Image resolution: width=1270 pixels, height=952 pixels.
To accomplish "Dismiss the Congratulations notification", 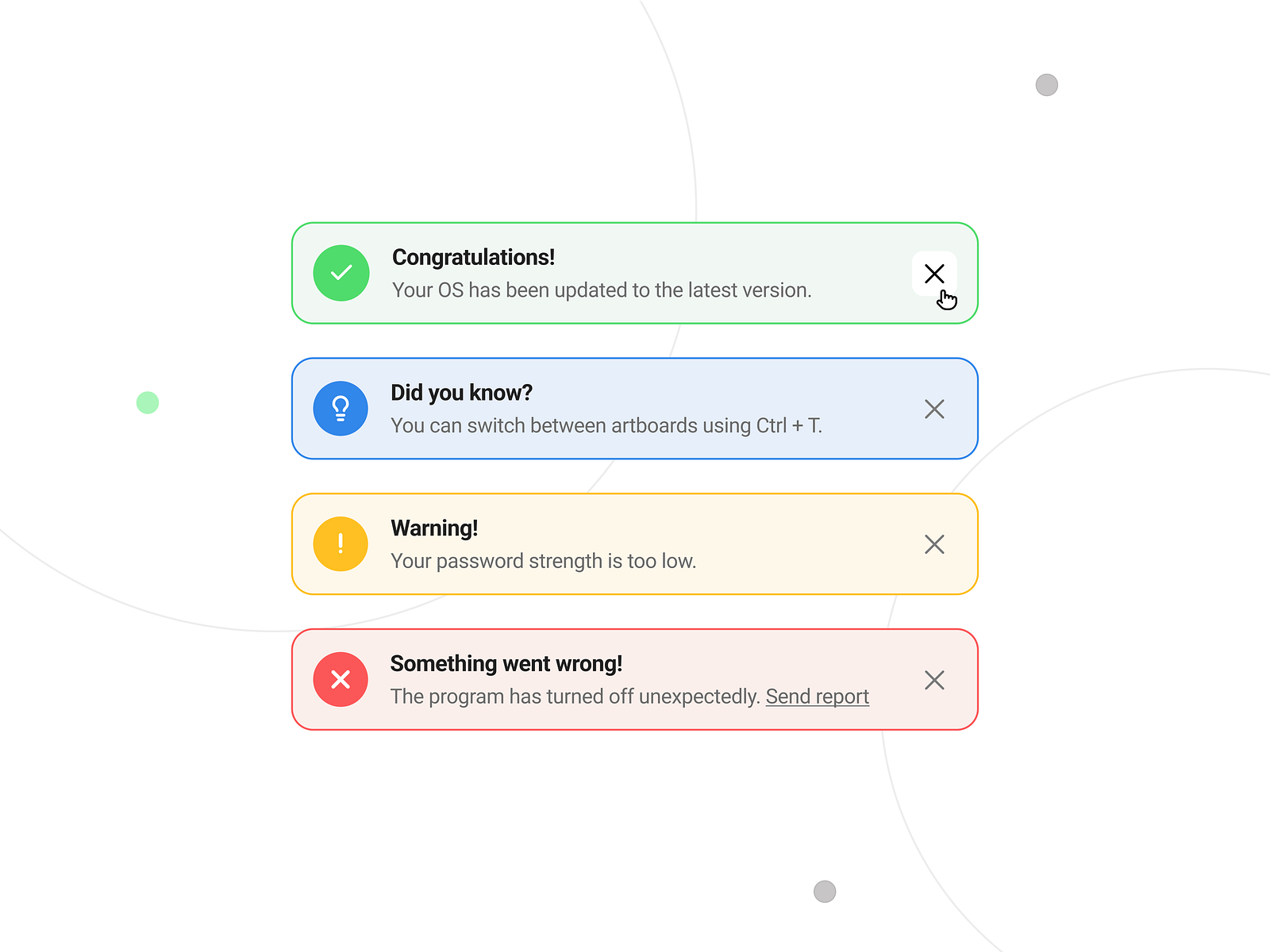I will coord(934,273).
